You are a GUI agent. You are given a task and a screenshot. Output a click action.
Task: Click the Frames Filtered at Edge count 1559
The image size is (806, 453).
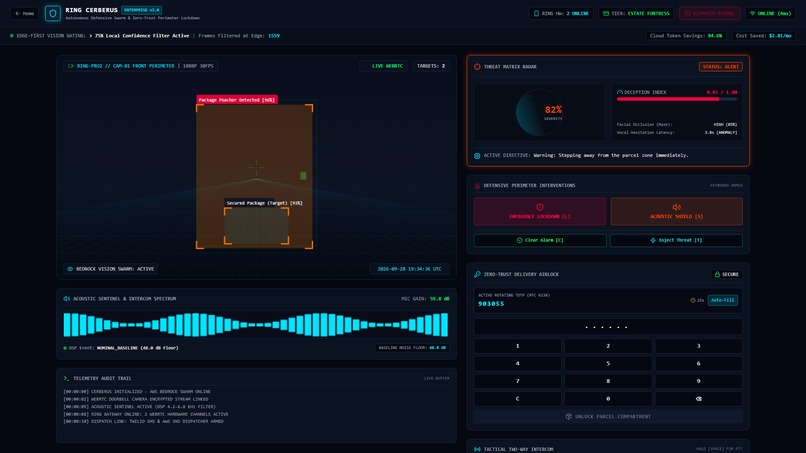click(x=273, y=36)
